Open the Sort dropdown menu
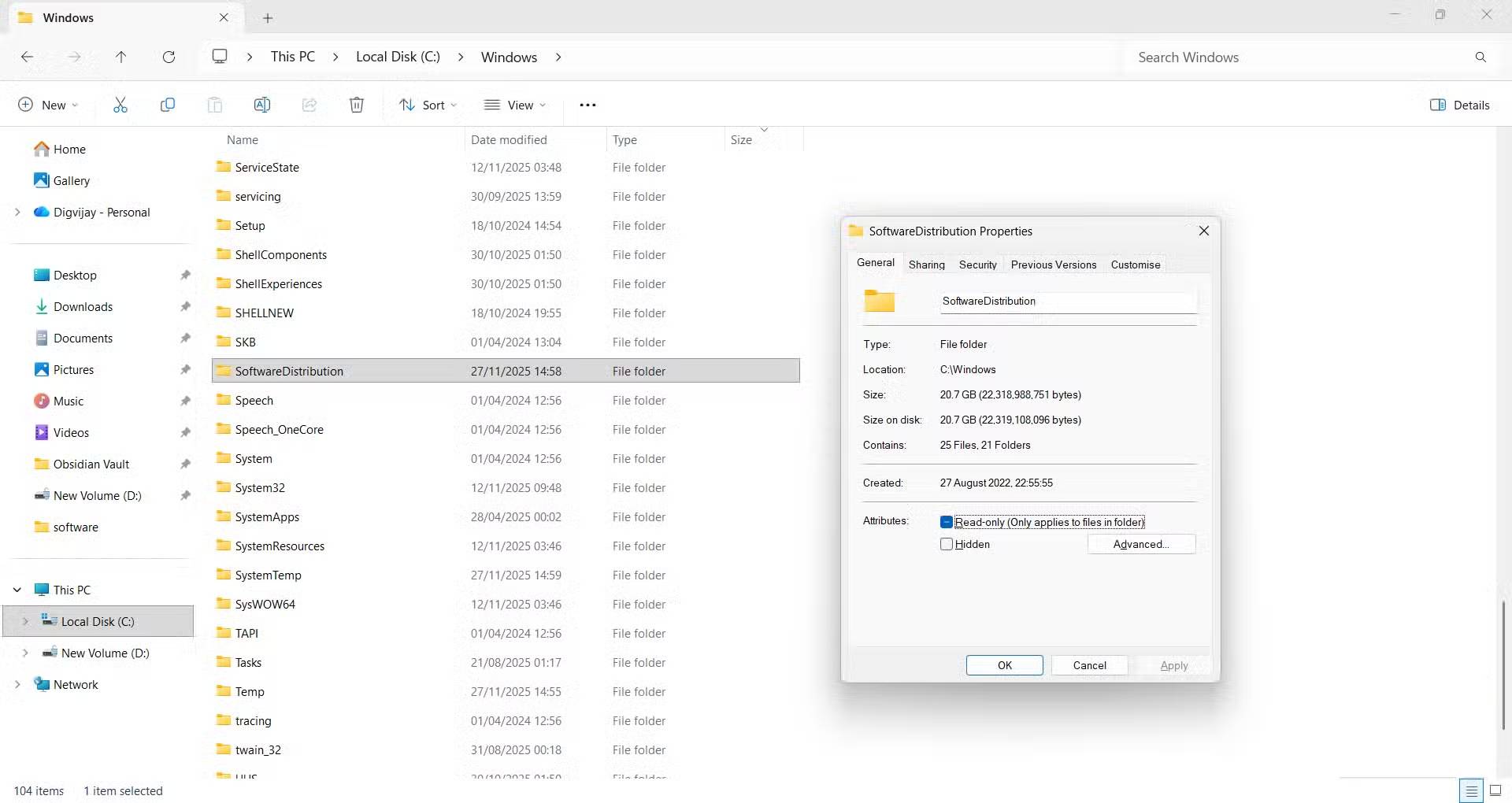The height and width of the screenshot is (803, 1512). 428,105
